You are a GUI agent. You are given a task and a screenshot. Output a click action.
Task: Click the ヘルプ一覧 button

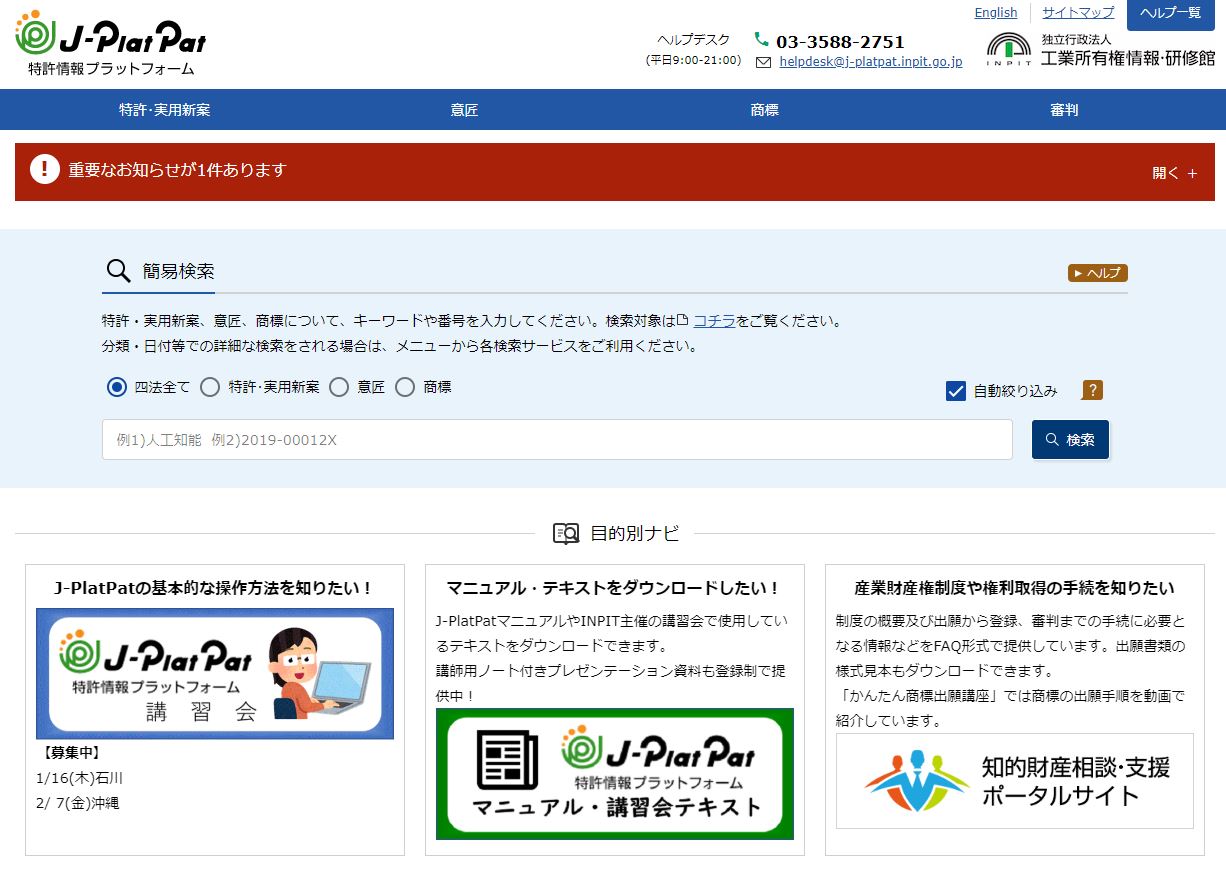click(x=1171, y=14)
